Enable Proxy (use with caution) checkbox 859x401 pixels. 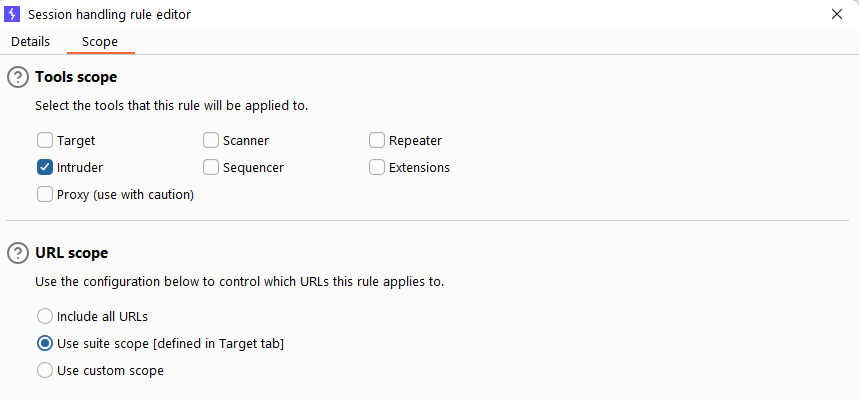coord(45,194)
